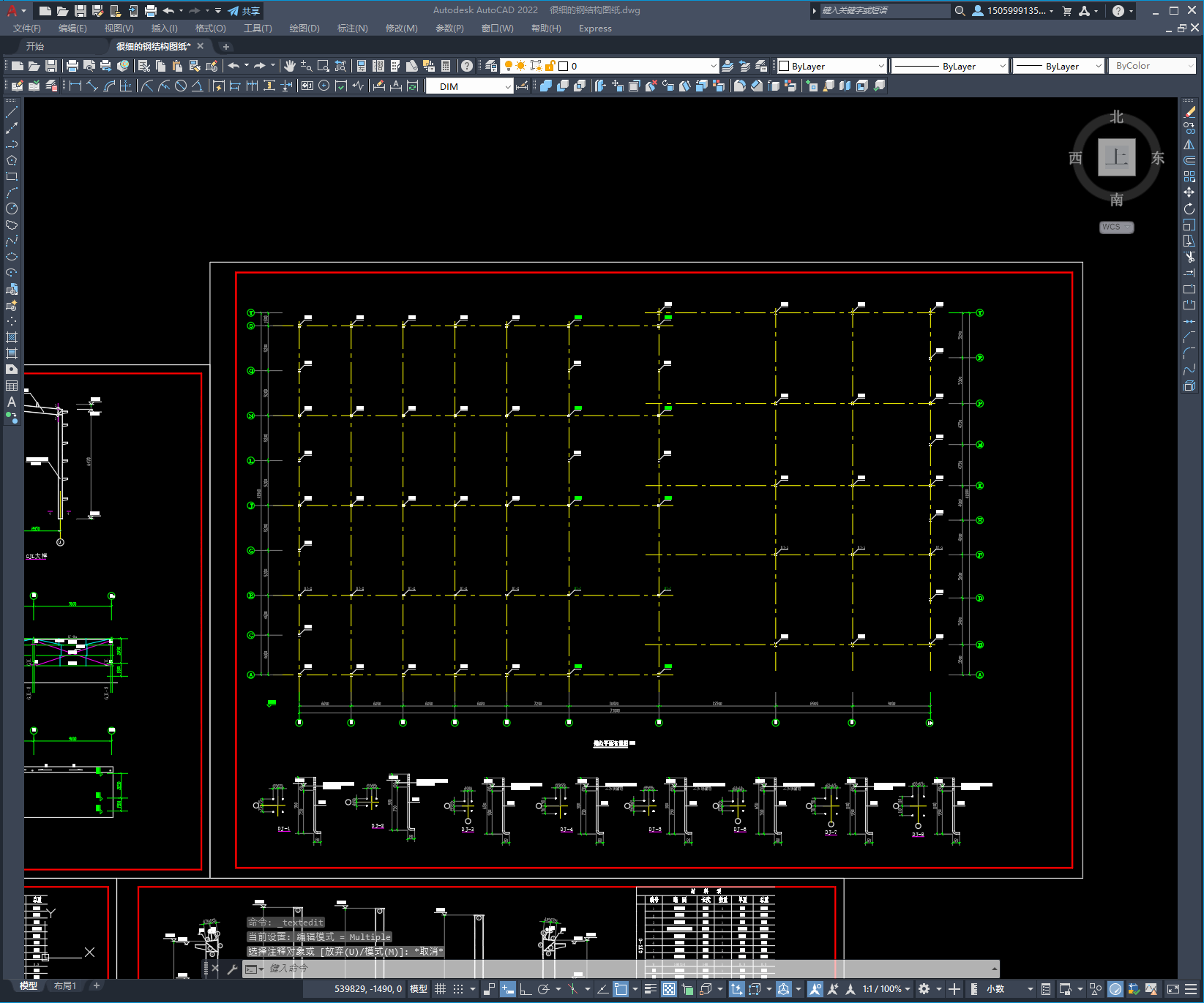Toggle snap mode in status bar
Screen dimensions: 1204x1003
click(458, 989)
